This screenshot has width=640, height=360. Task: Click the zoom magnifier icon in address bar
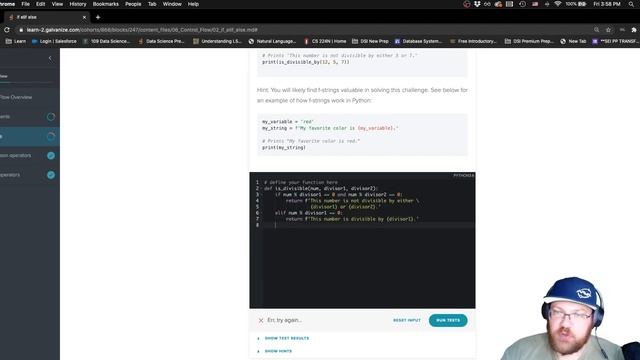(x=596, y=30)
